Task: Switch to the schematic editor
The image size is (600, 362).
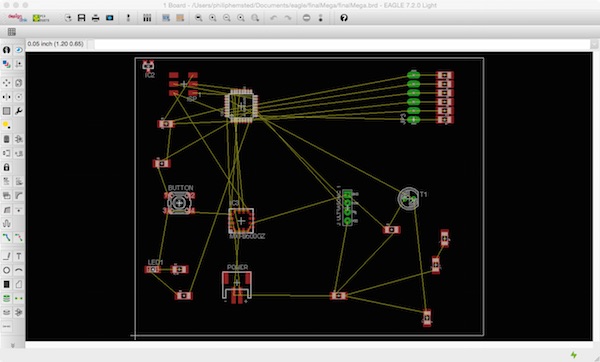Action: coord(128,18)
